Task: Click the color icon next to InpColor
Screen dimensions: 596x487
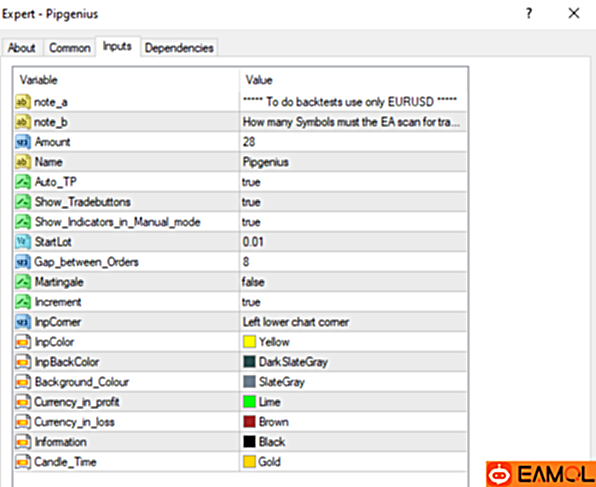Action: [x=23, y=342]
